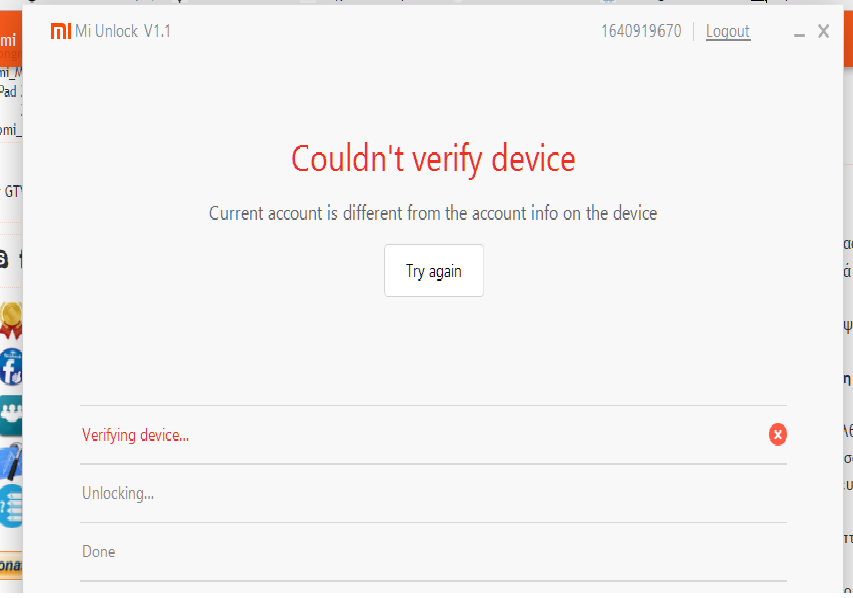Click the orange Donate button at bottom left
Image resolution: width=853 pixels, height=598 pixels.
(x=10, y=566)
